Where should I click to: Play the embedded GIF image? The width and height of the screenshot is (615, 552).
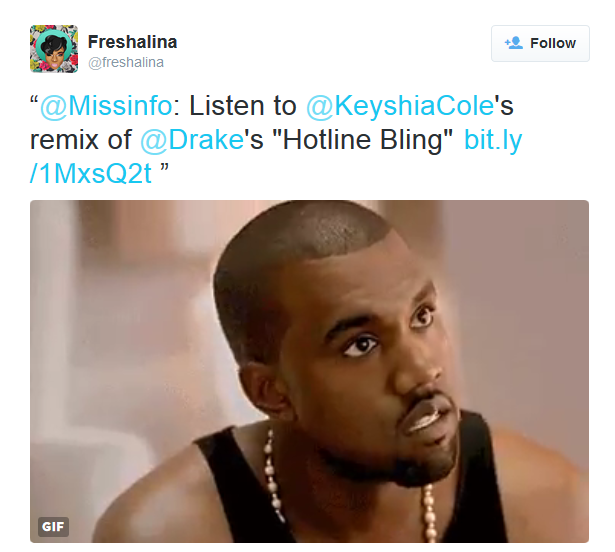309,372
